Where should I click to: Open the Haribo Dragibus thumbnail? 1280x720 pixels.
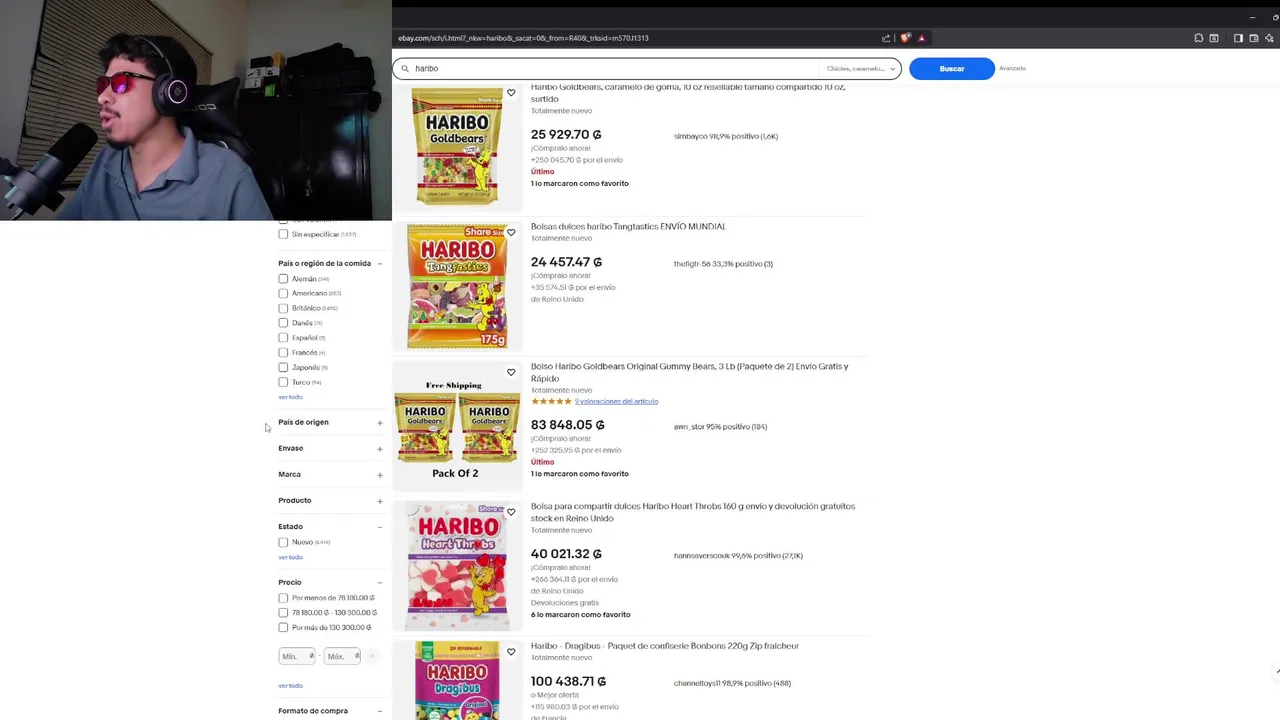pos(457,680)
